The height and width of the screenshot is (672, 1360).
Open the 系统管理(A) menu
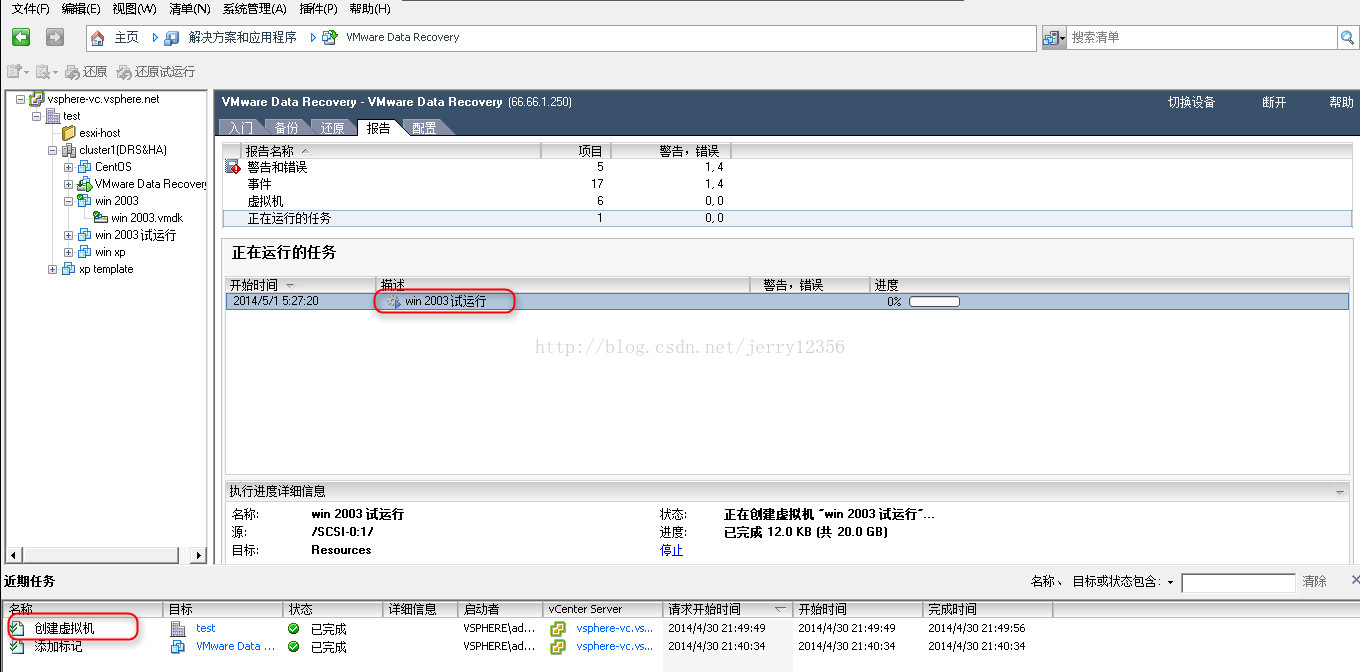254,9
